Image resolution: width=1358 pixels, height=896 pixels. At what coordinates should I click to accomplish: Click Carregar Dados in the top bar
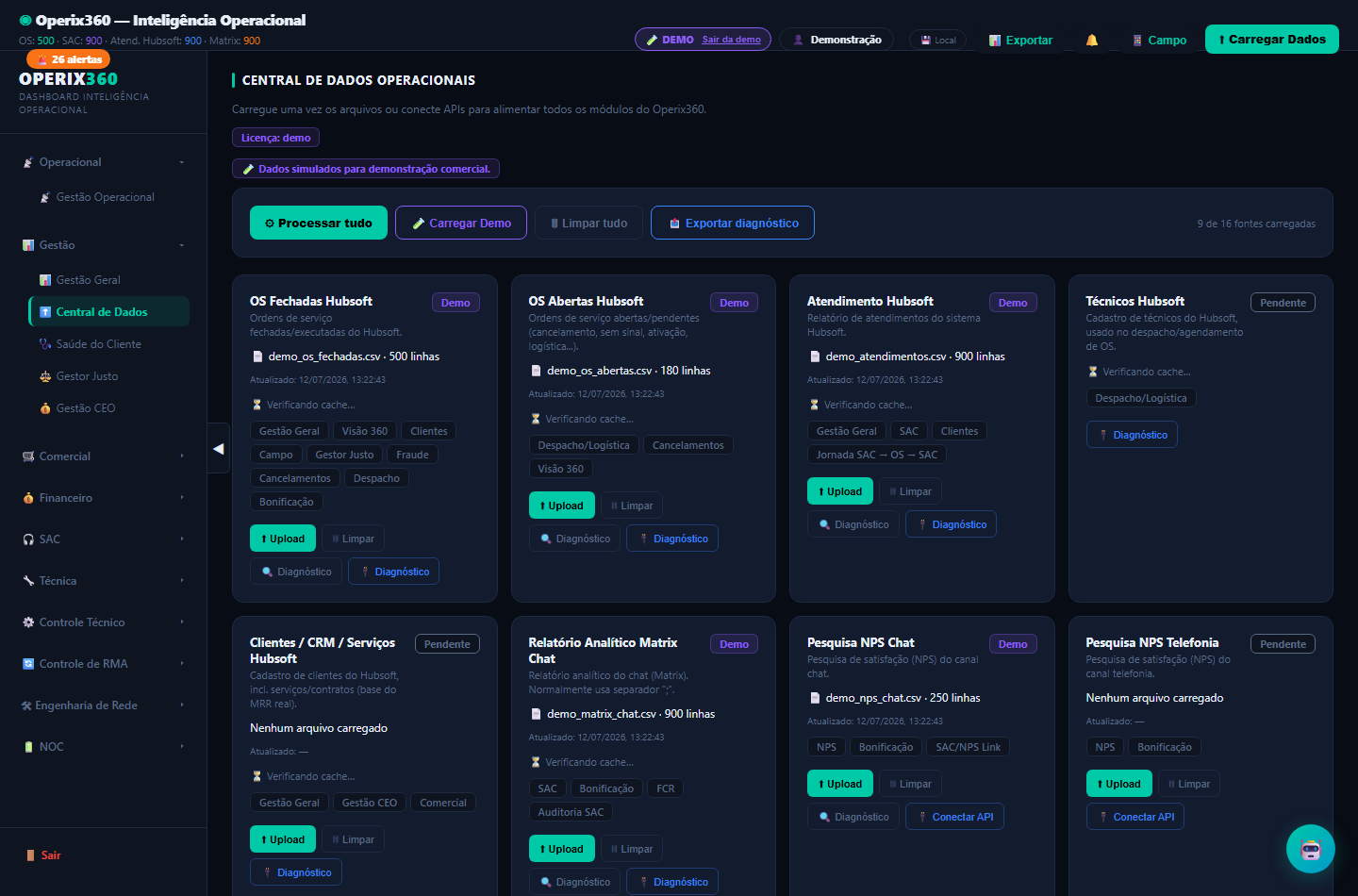[1272, 40]
